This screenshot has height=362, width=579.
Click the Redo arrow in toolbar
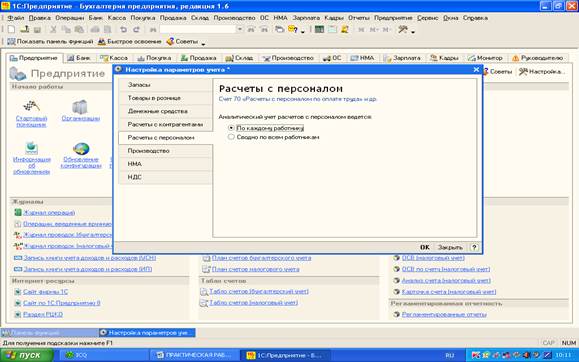point(136,30)
